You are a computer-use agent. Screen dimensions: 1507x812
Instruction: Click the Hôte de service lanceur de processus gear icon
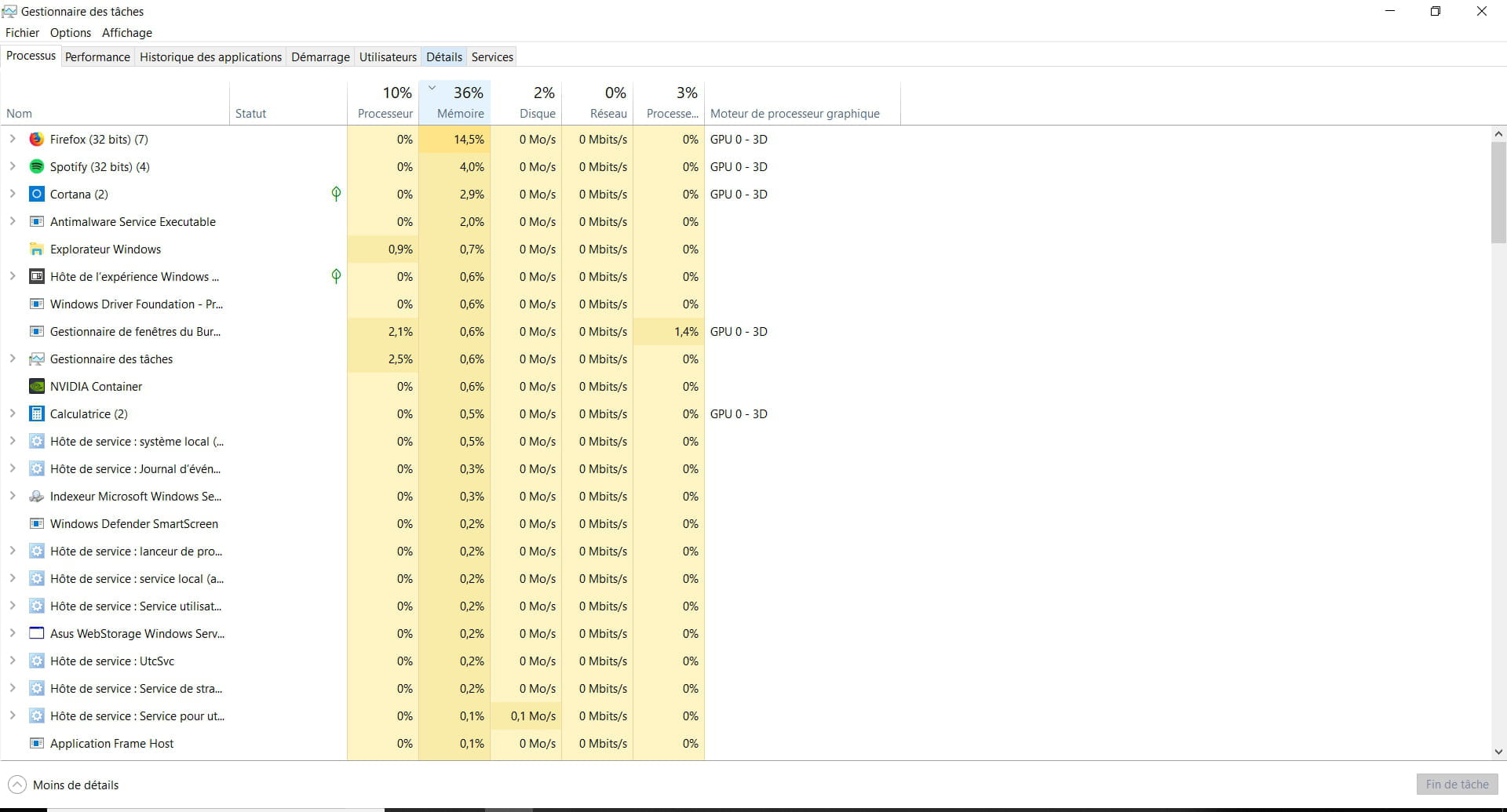pos(36,551)
